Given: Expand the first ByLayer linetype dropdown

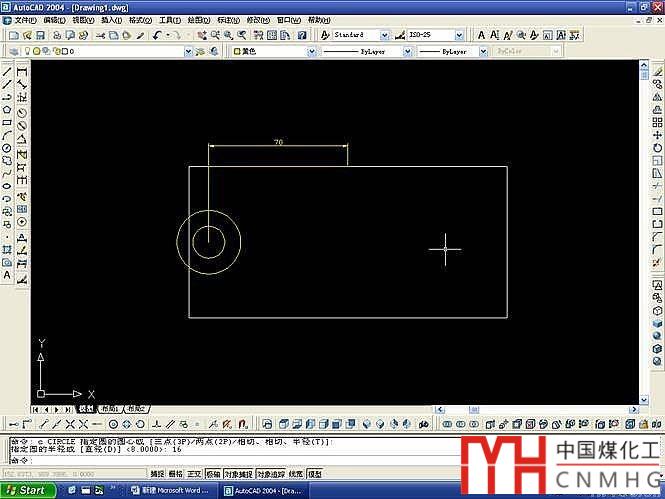Looking at the screenshot, I should [407, 51].
